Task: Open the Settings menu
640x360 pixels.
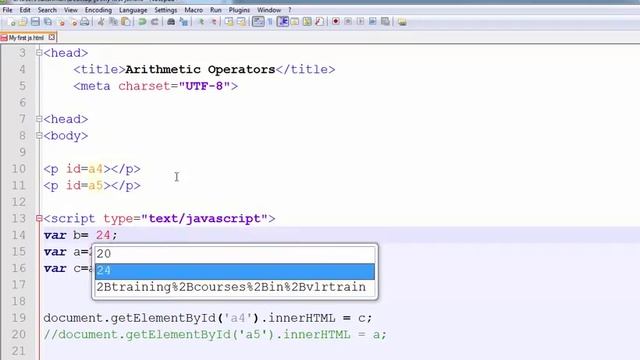Action: [x=166, y=10]
